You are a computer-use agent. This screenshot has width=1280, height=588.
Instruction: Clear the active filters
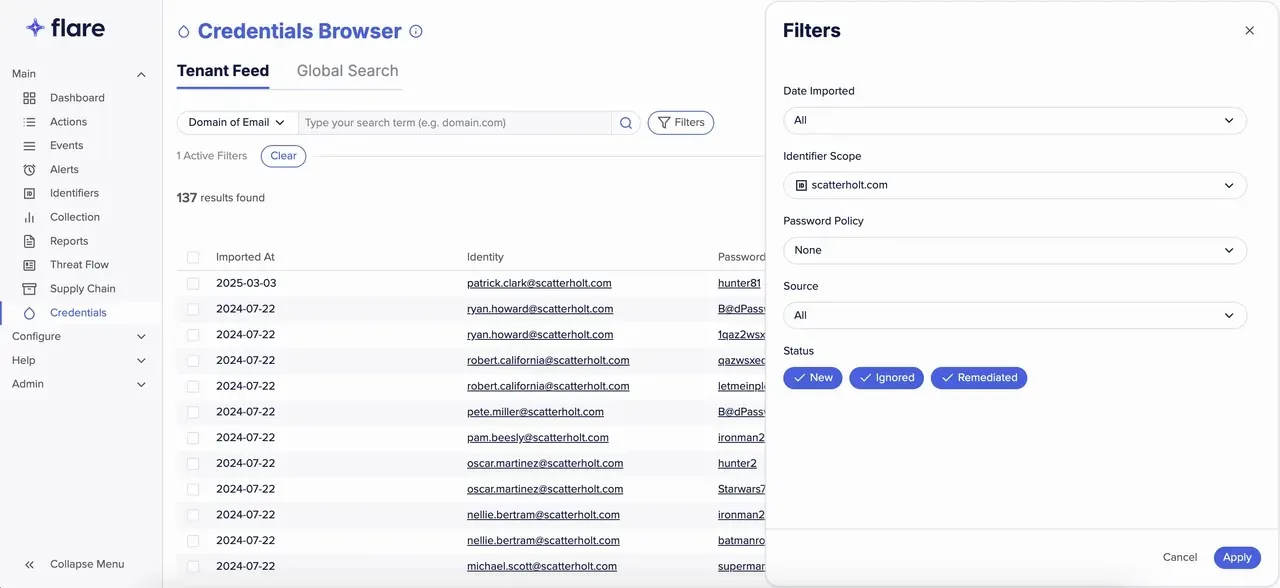(284, 156)
